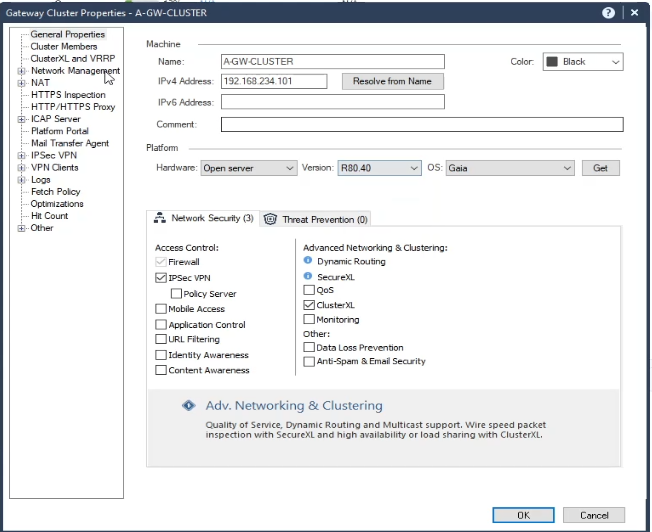Switch to the Threat Prevention (0) tab
This screenshot has width=652, height=532.
(x=315, y=219)
